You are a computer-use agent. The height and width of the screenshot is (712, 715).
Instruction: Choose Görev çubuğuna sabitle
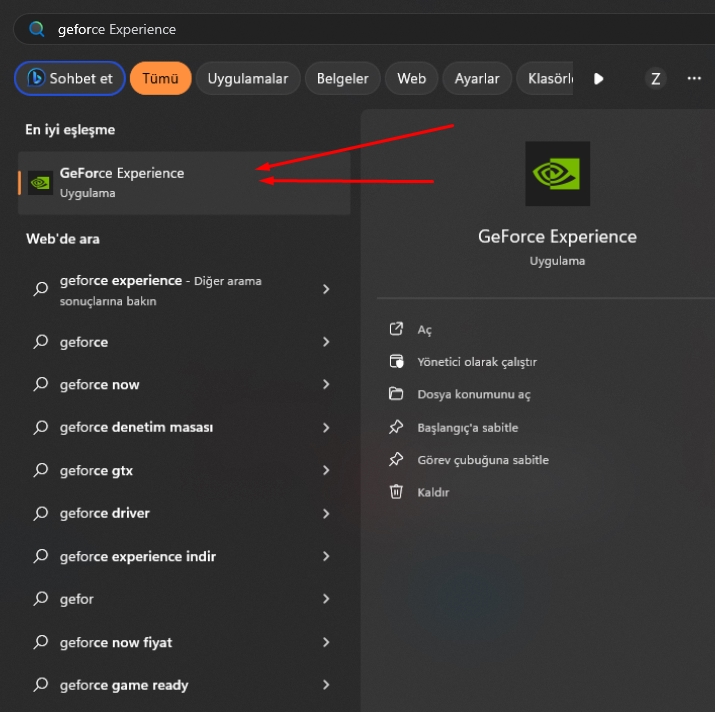click(x=483, y=460)
